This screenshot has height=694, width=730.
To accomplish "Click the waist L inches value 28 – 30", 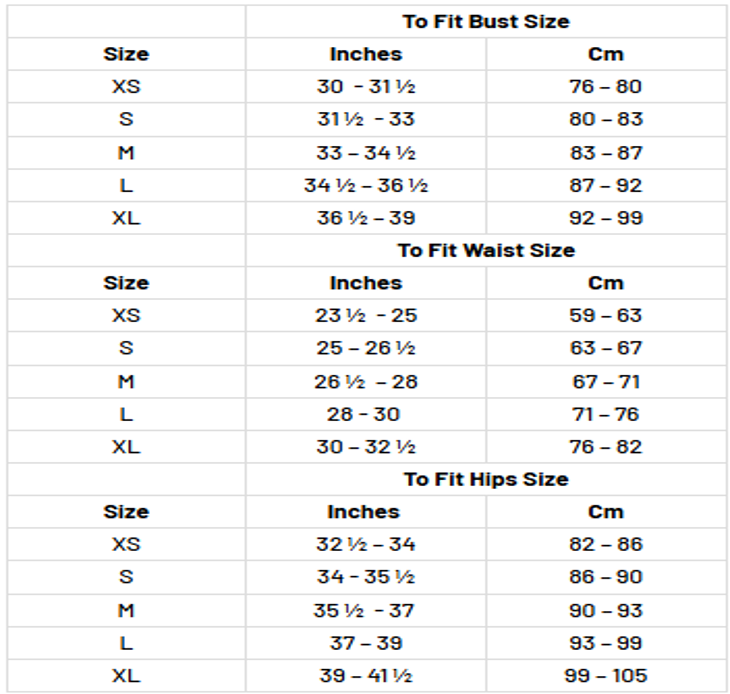I will click(x=366, y=414).
